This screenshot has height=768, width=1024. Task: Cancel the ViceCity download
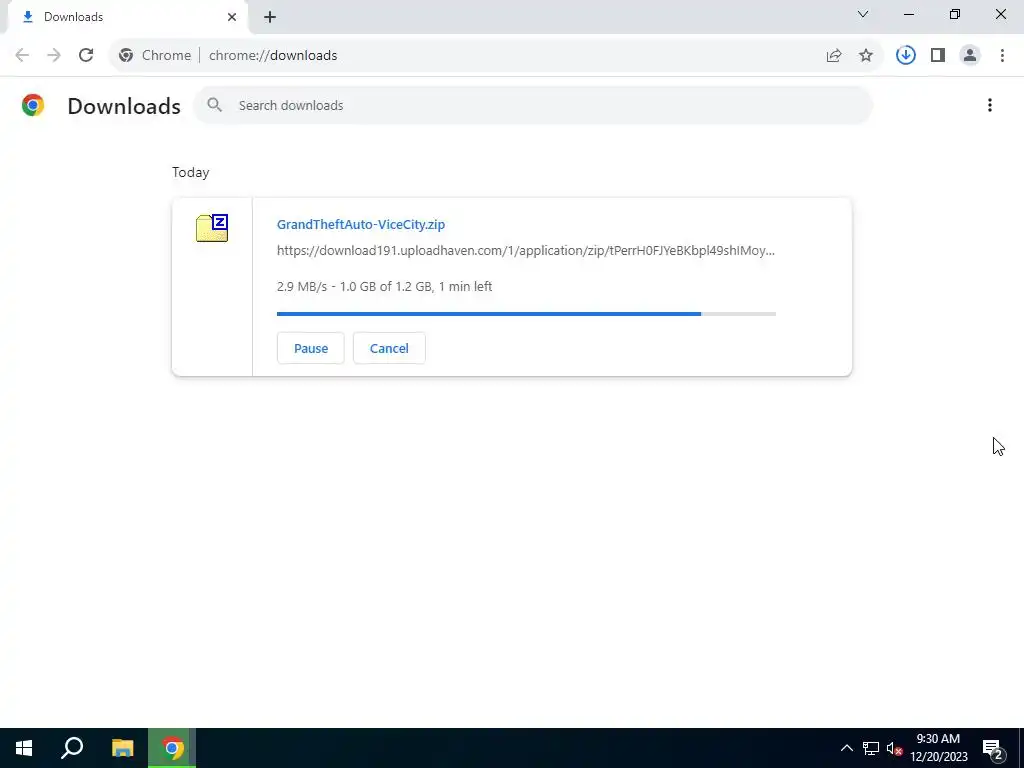(389, 348)
